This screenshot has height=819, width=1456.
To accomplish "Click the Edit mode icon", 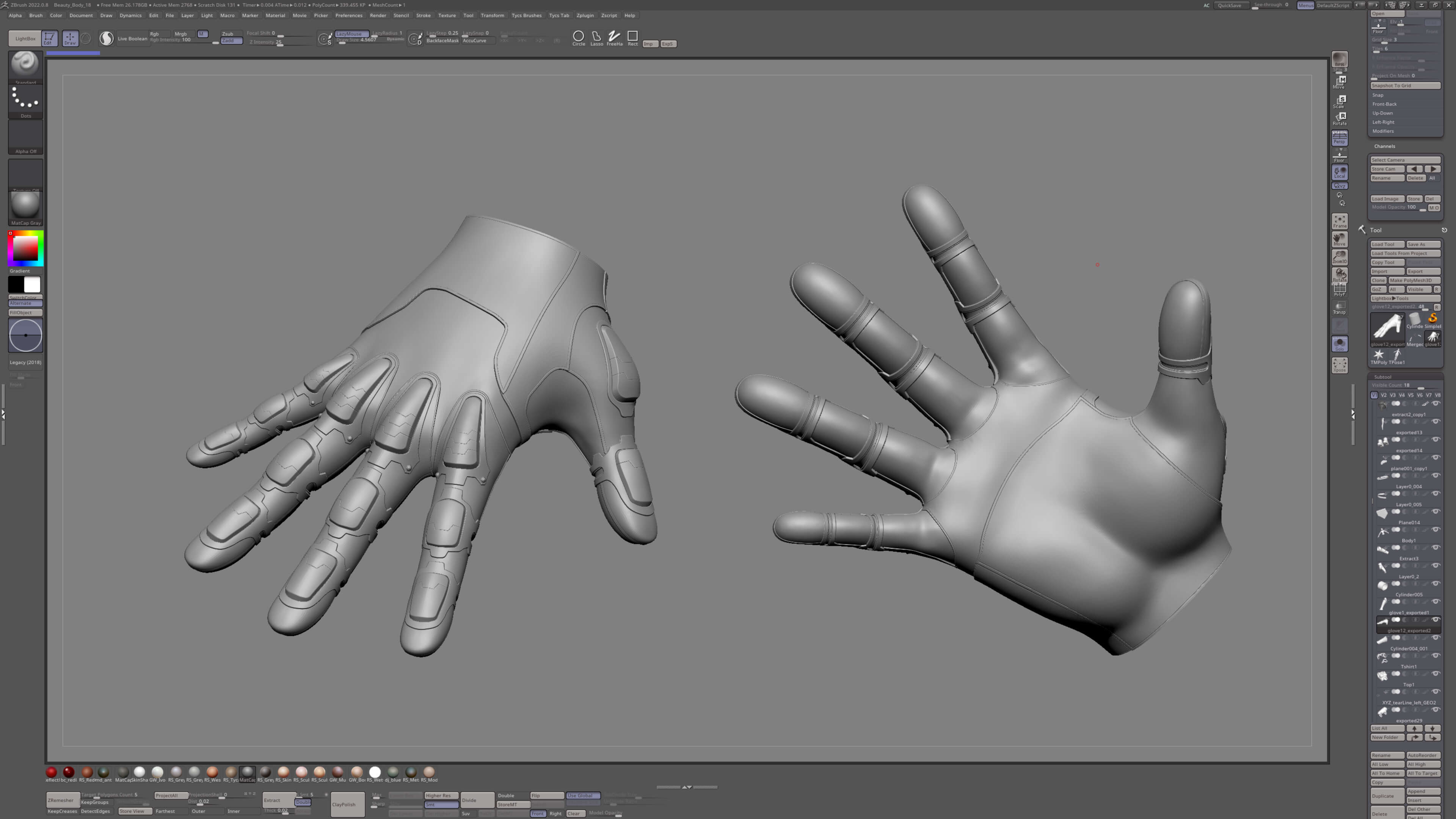I will 49,38.
